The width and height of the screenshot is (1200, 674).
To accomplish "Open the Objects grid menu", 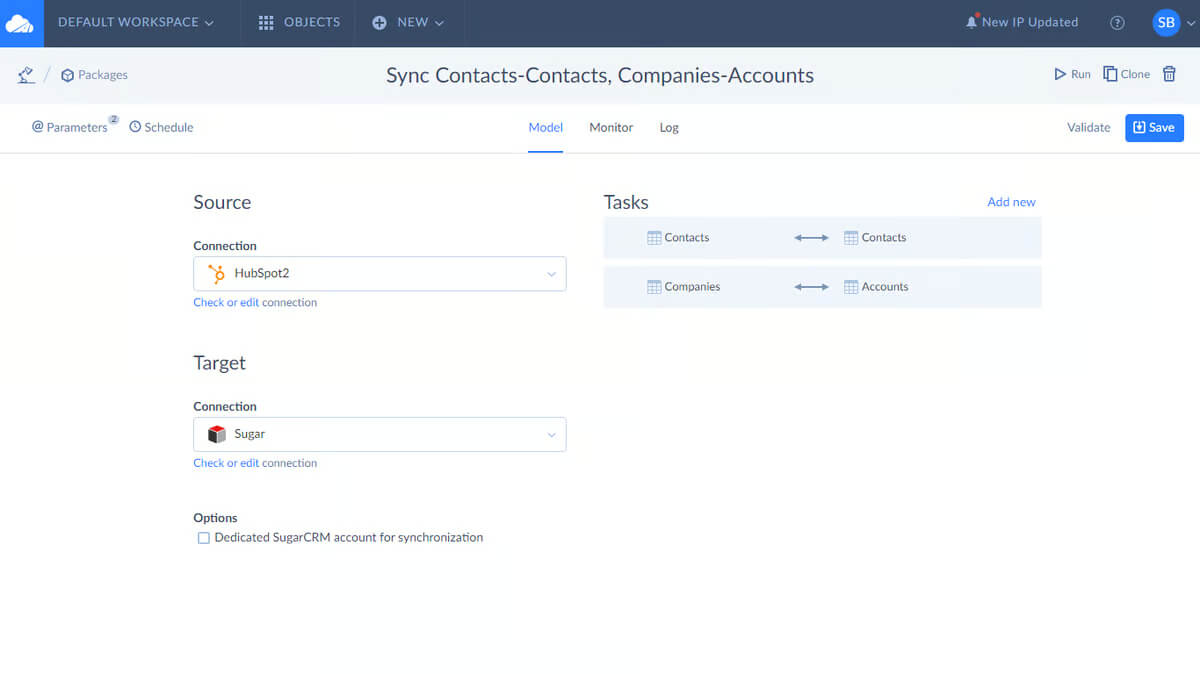I will pos(299,22).
